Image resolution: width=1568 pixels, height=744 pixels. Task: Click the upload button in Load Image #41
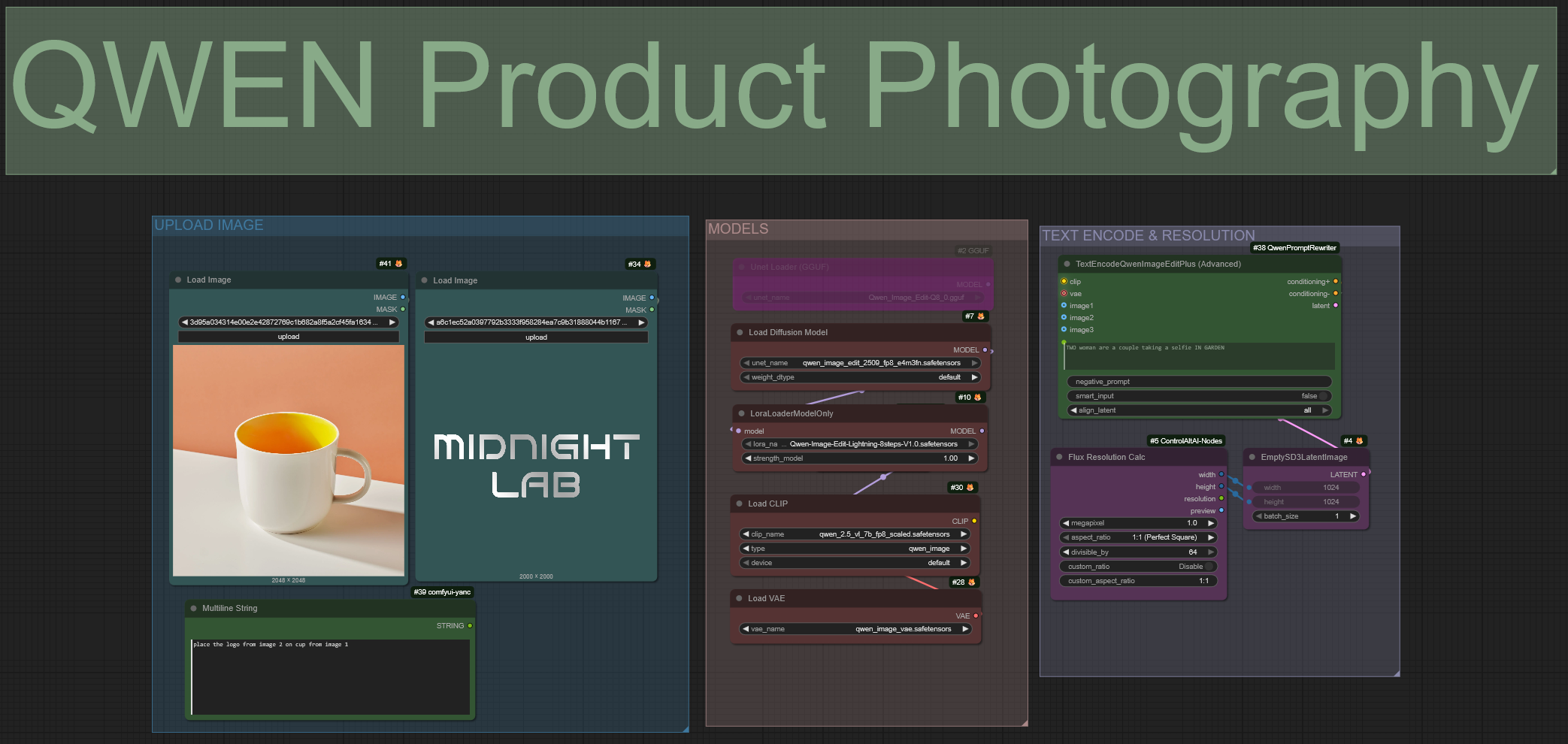pos(289,337)
